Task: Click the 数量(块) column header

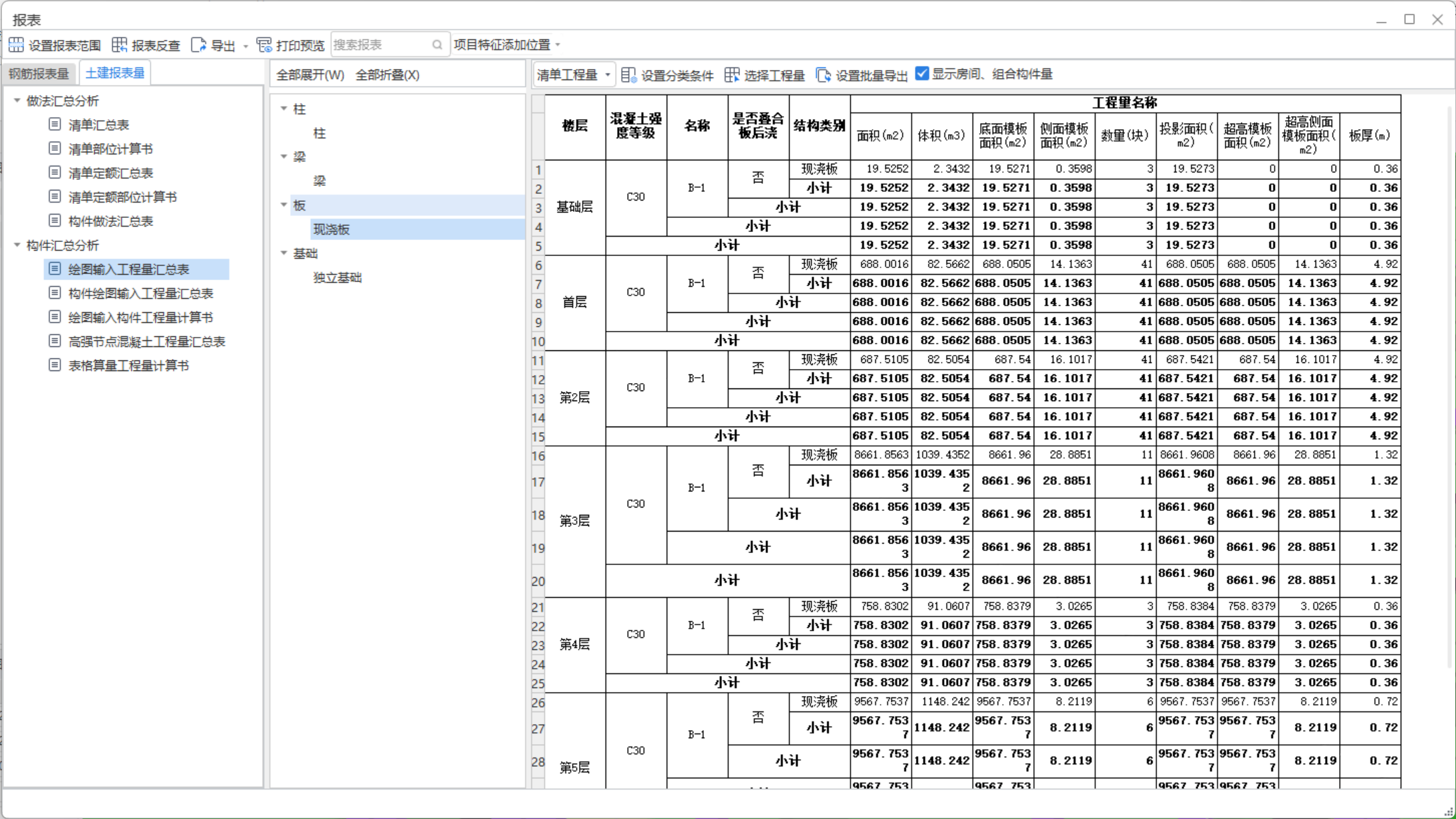Action: 1125,136
